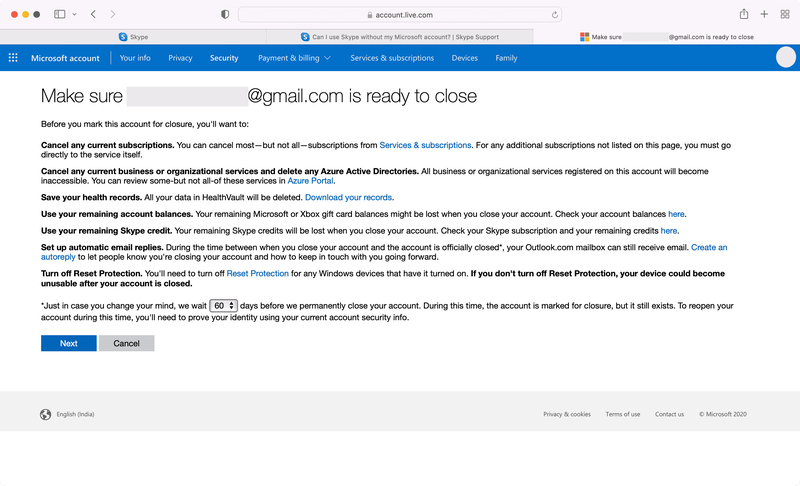
Task: Show the tab overview grid icon
Action: pyautogui.click(x=785, y=14)
